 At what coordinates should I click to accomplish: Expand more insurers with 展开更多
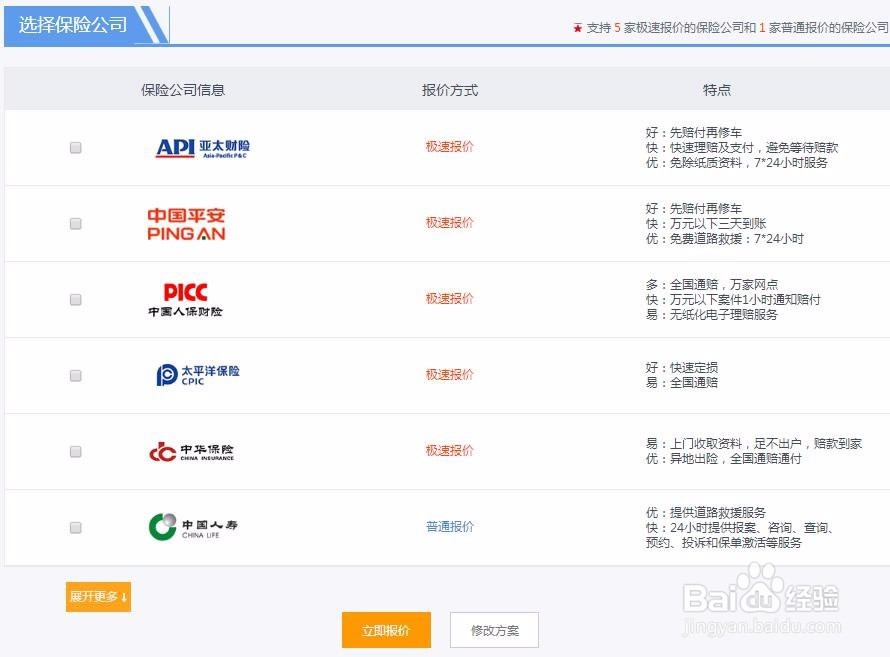98,597
